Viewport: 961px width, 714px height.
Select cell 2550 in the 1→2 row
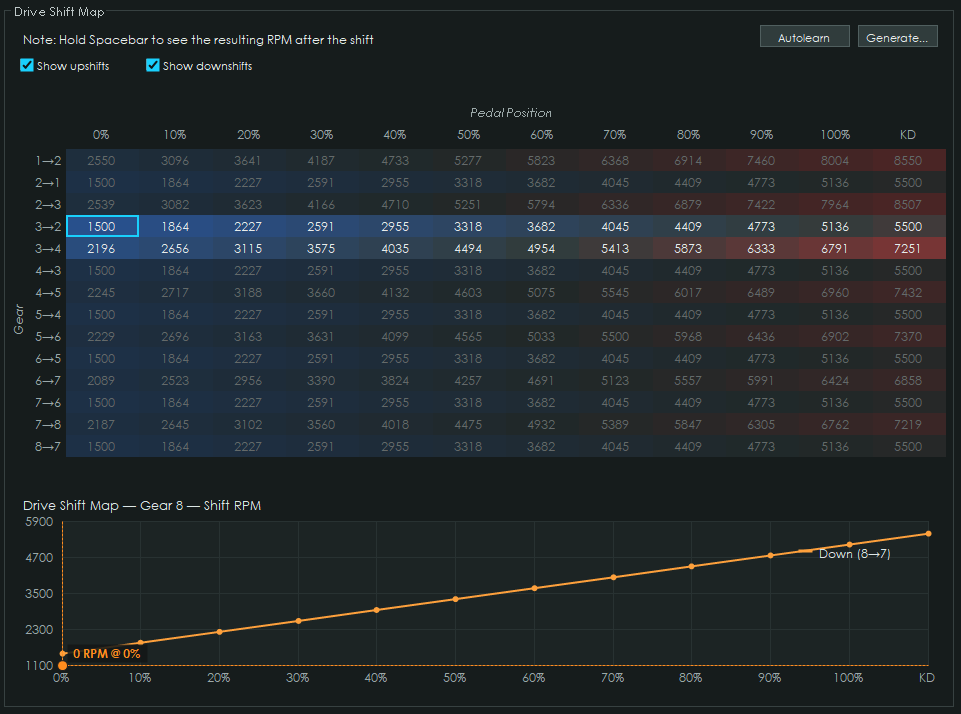pyautogui.click(x=101, y=161)
